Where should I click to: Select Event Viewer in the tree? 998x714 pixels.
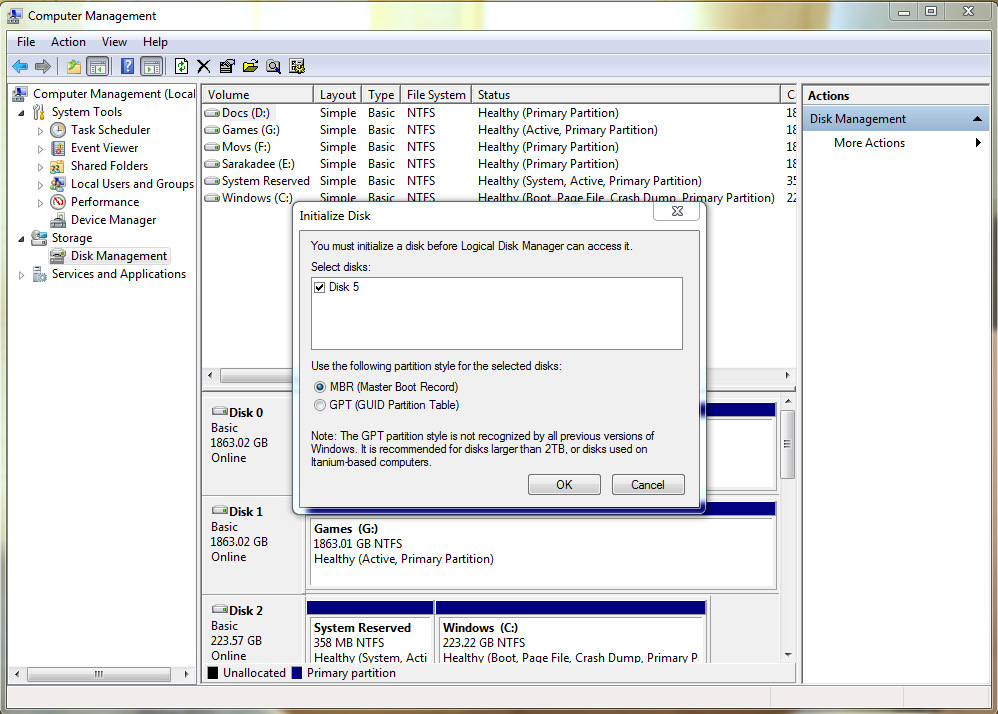[104, 148]
